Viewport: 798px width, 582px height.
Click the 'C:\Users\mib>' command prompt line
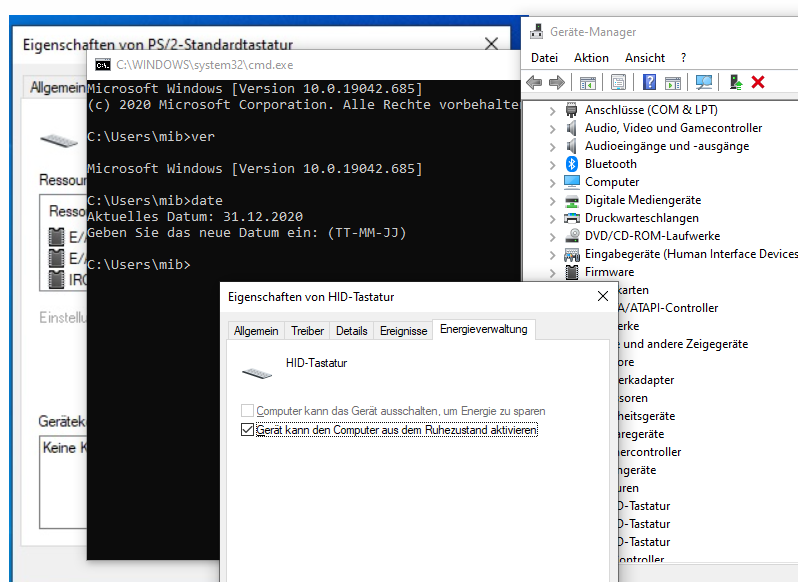138,265
